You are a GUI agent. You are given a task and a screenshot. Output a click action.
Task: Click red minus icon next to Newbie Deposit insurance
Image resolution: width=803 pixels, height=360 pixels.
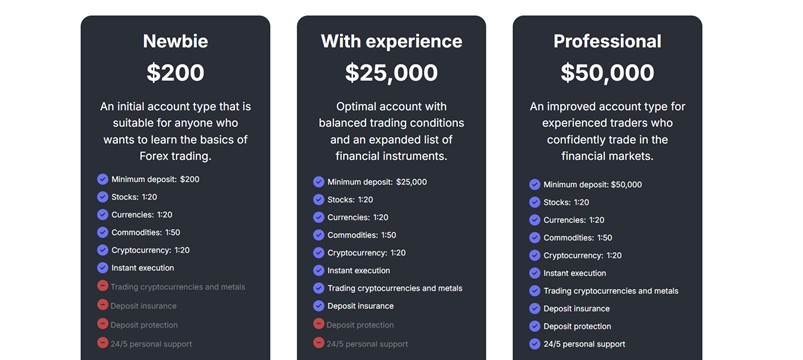102,305
